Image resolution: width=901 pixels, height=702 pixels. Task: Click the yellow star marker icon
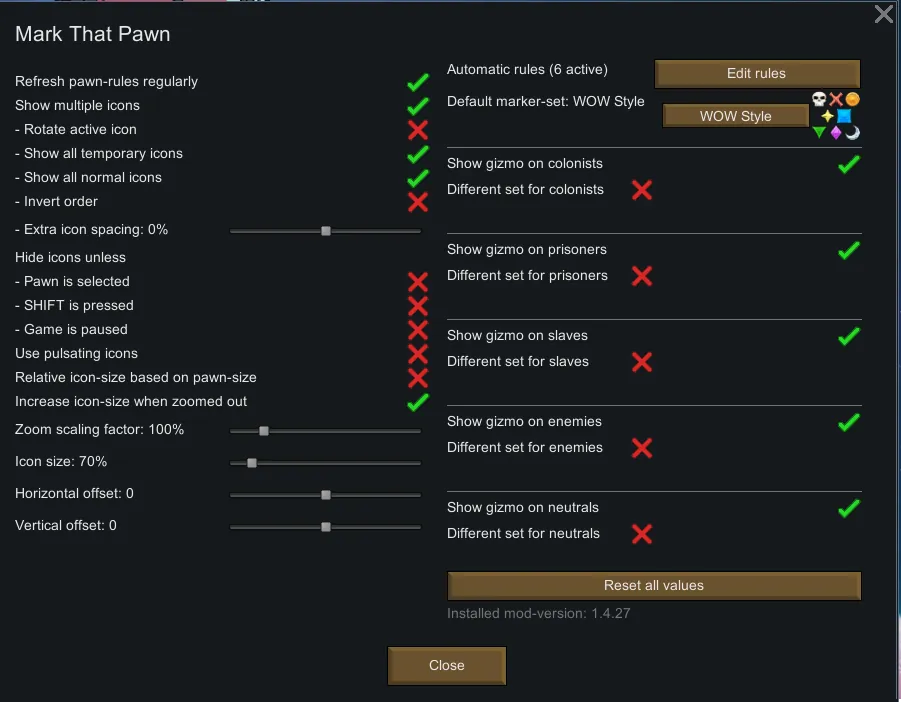click(x=827, y=116)
